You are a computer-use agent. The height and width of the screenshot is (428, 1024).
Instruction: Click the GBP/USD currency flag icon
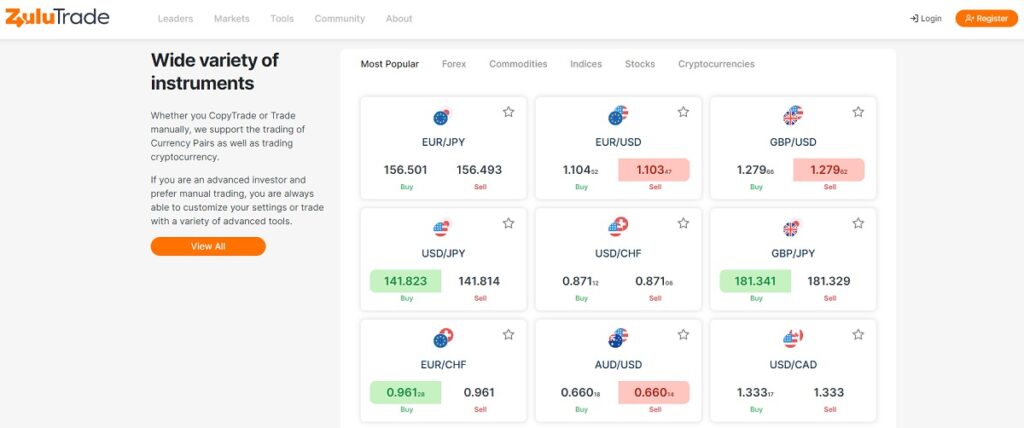(x=792, y=116)
